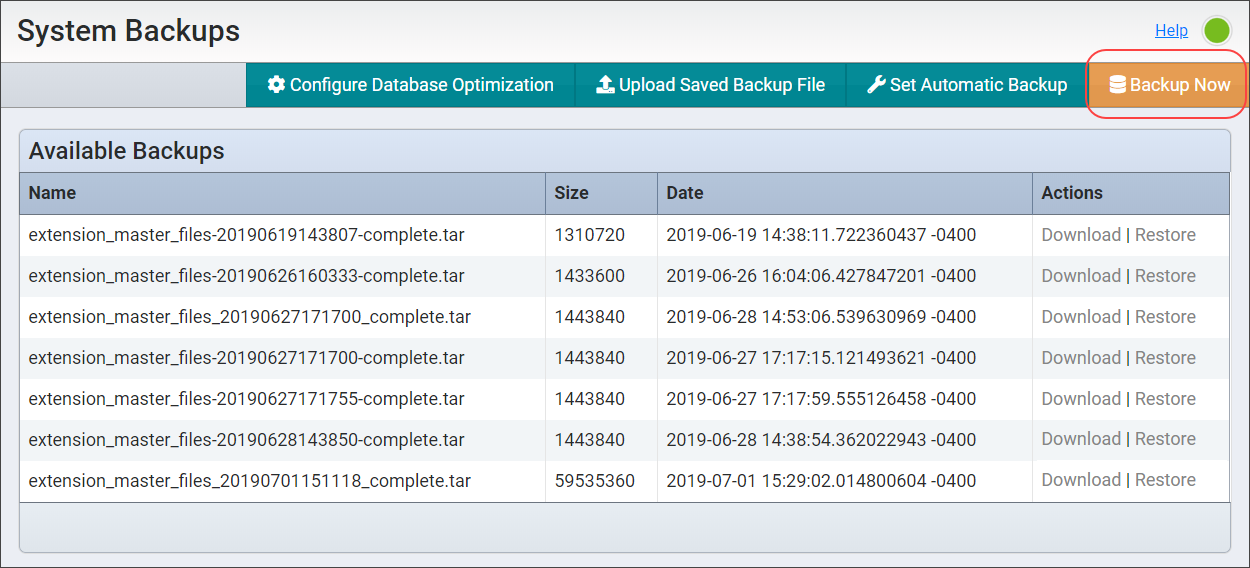Screen dimensions: 1250x568
Task: Select file name extension_master_files-20190627171755-complete.tar
Action: pos(246,399)
